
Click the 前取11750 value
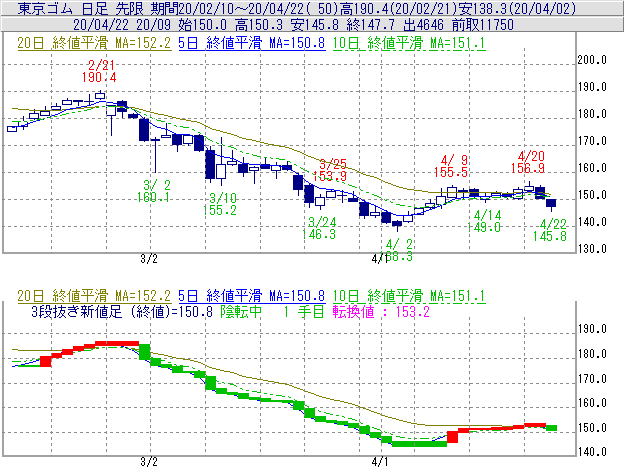(x=483, y=25)
